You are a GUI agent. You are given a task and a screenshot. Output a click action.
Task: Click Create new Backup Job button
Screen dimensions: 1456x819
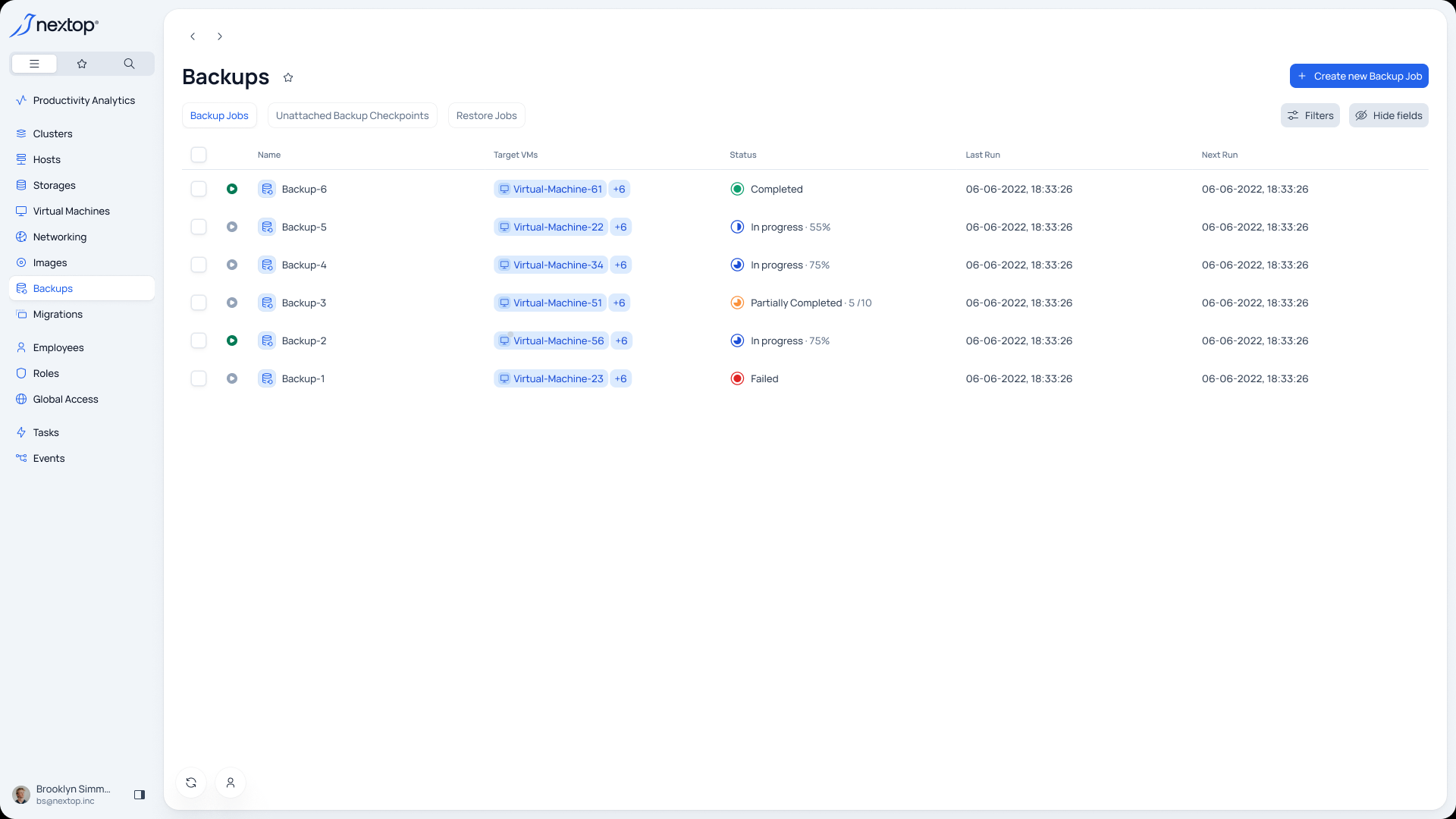(1359, 76)
